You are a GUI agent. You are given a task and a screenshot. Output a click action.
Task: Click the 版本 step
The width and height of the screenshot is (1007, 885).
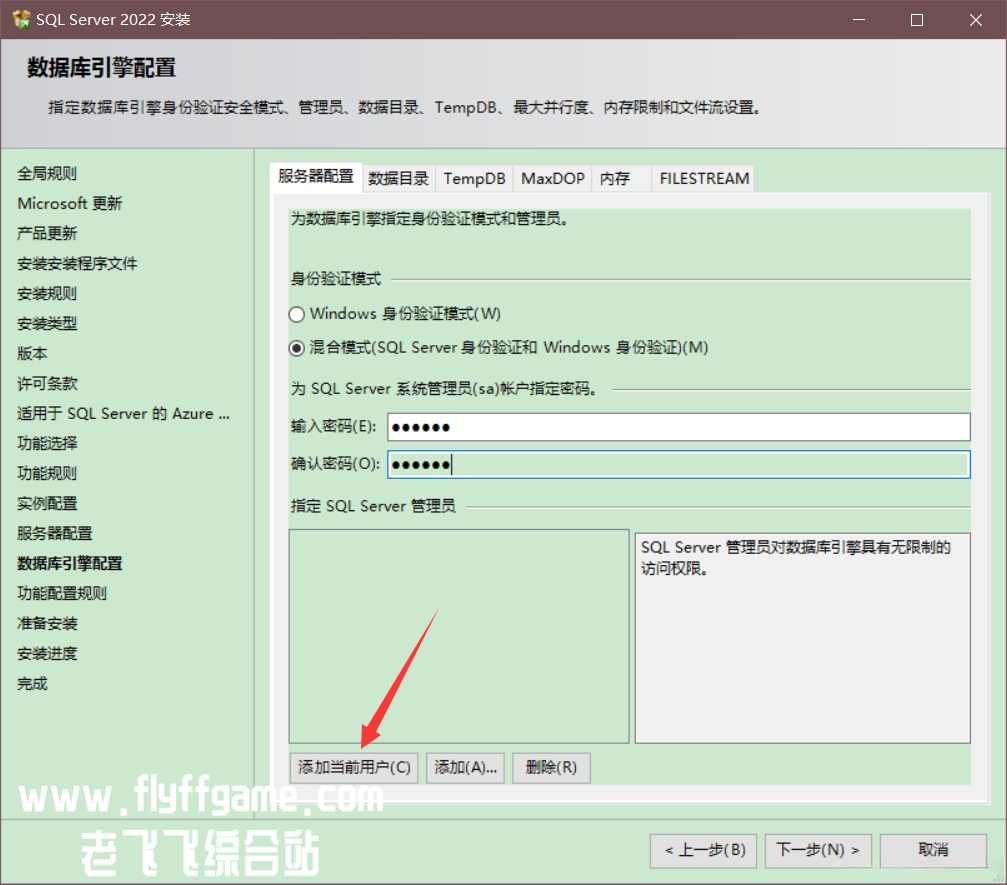point(32,354)
